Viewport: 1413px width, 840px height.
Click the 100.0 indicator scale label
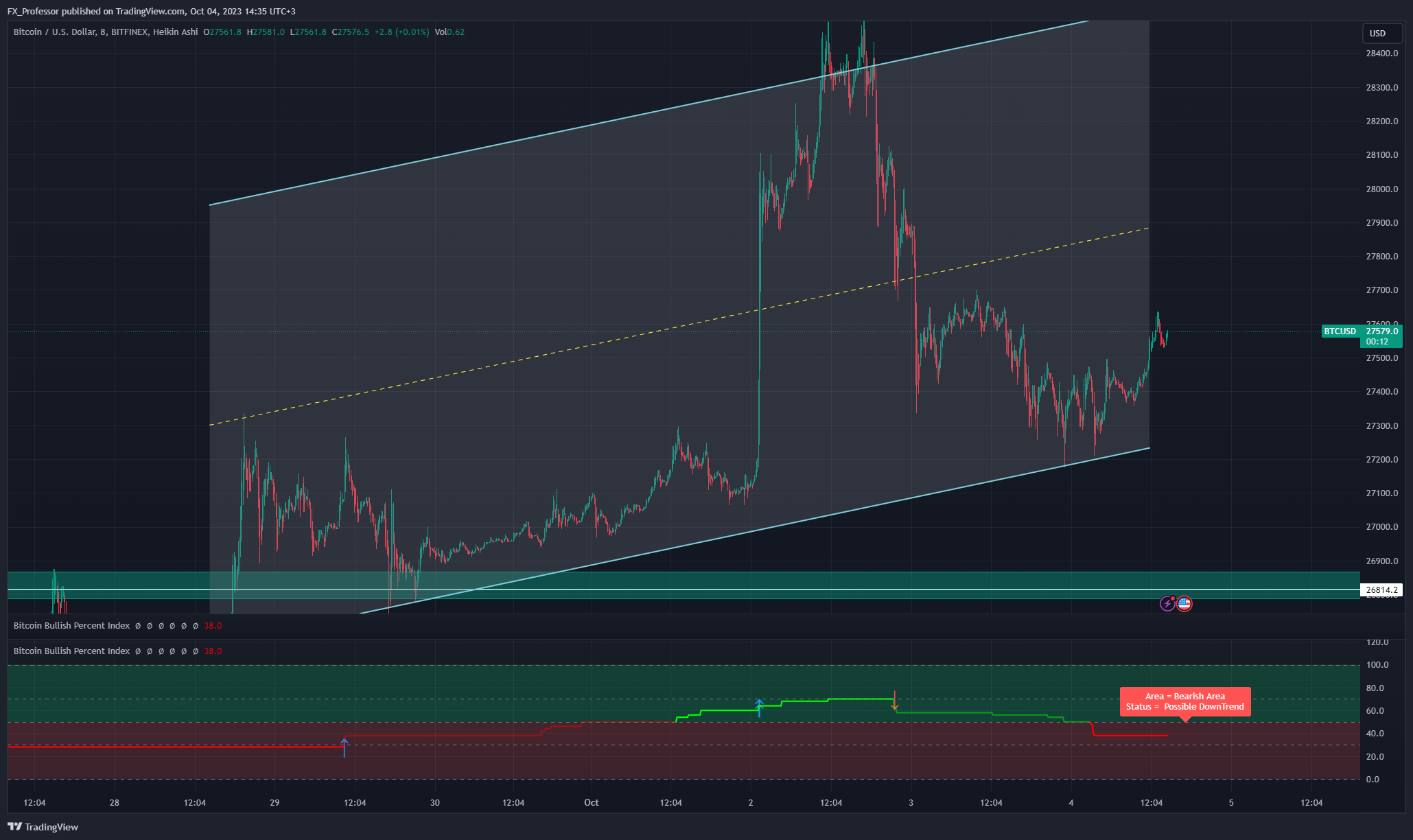click(x=1377, y=664)
